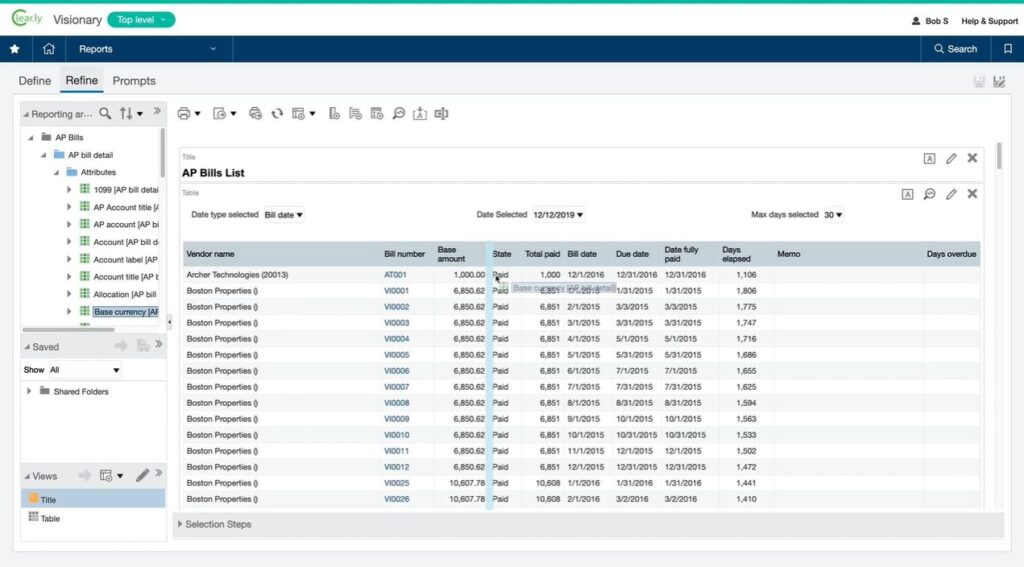Select the Allocation attribute in tree
Screen dimensions: 1024x567
click(124, 294)
